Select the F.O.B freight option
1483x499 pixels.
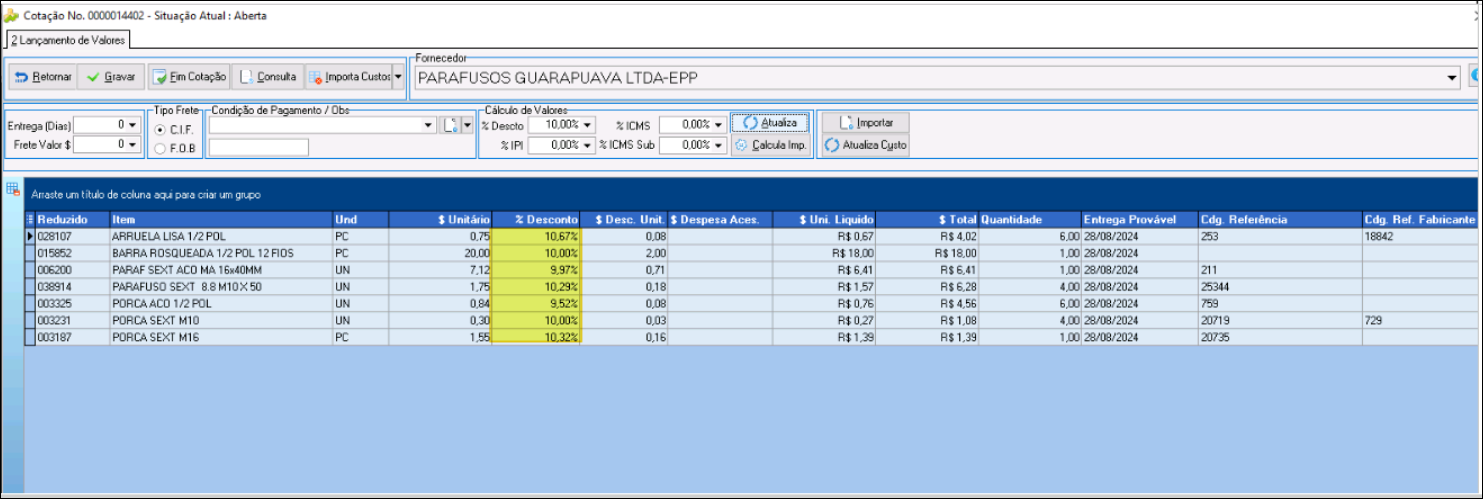pos(173,149)
